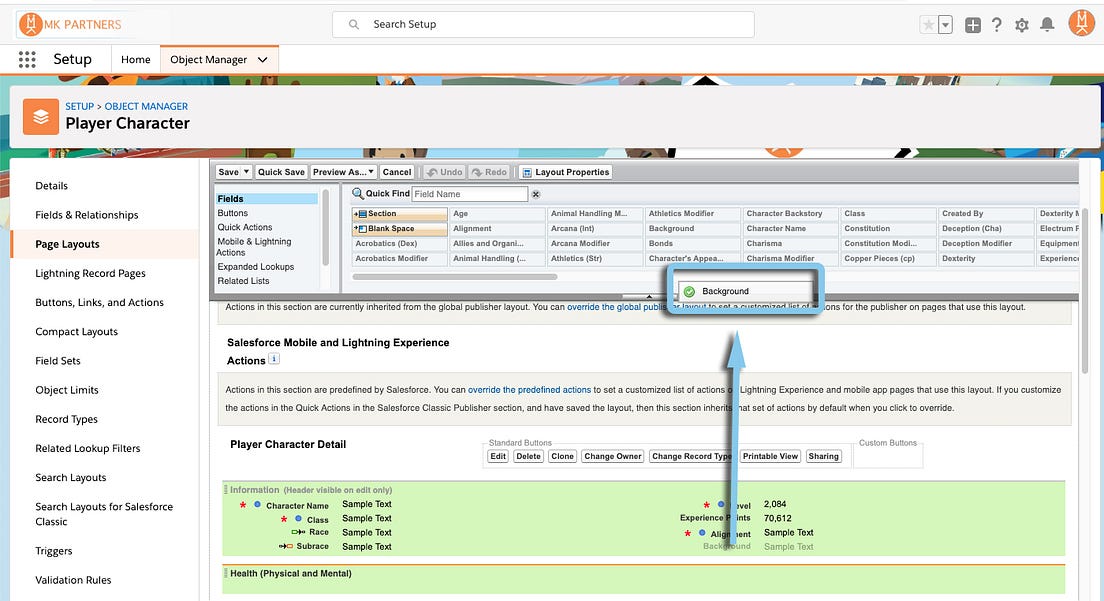Follow the OBJECT MANAGER breadcrumb link

(x=146, y=106)
